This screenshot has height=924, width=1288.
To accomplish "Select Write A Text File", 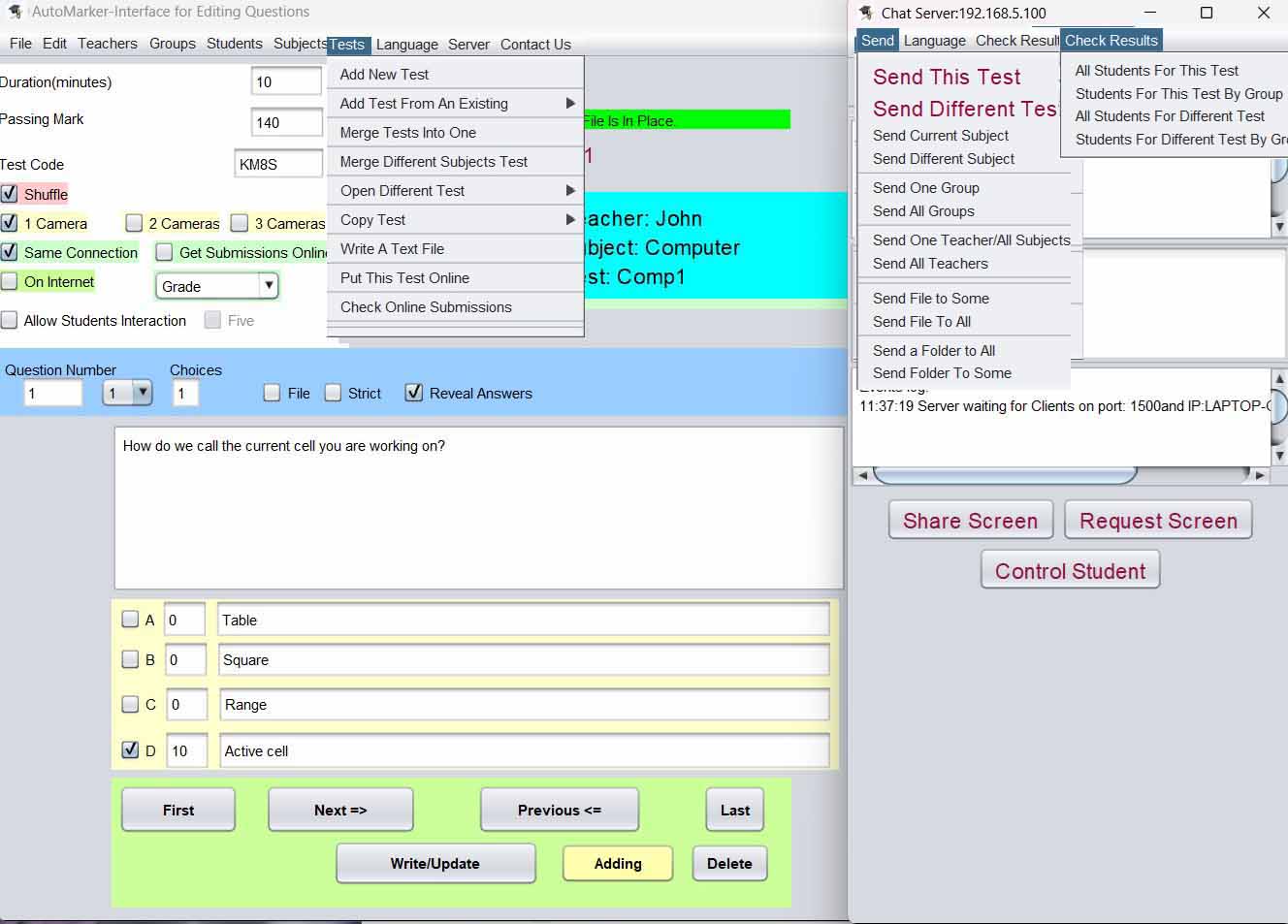I will pos(456,249).
